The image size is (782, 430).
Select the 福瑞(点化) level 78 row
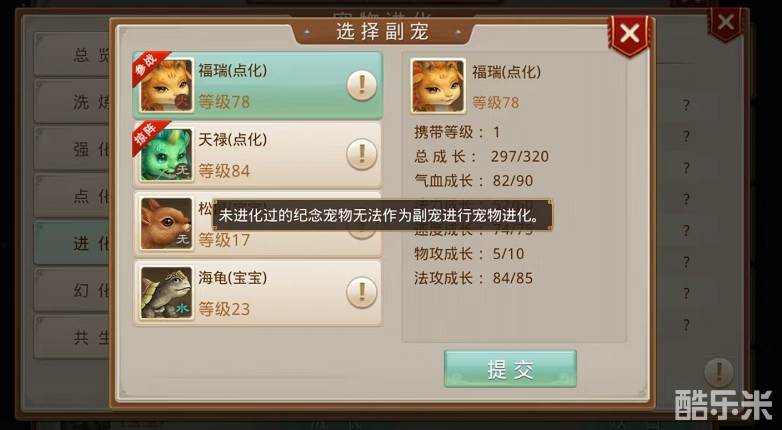pos(258,86)
